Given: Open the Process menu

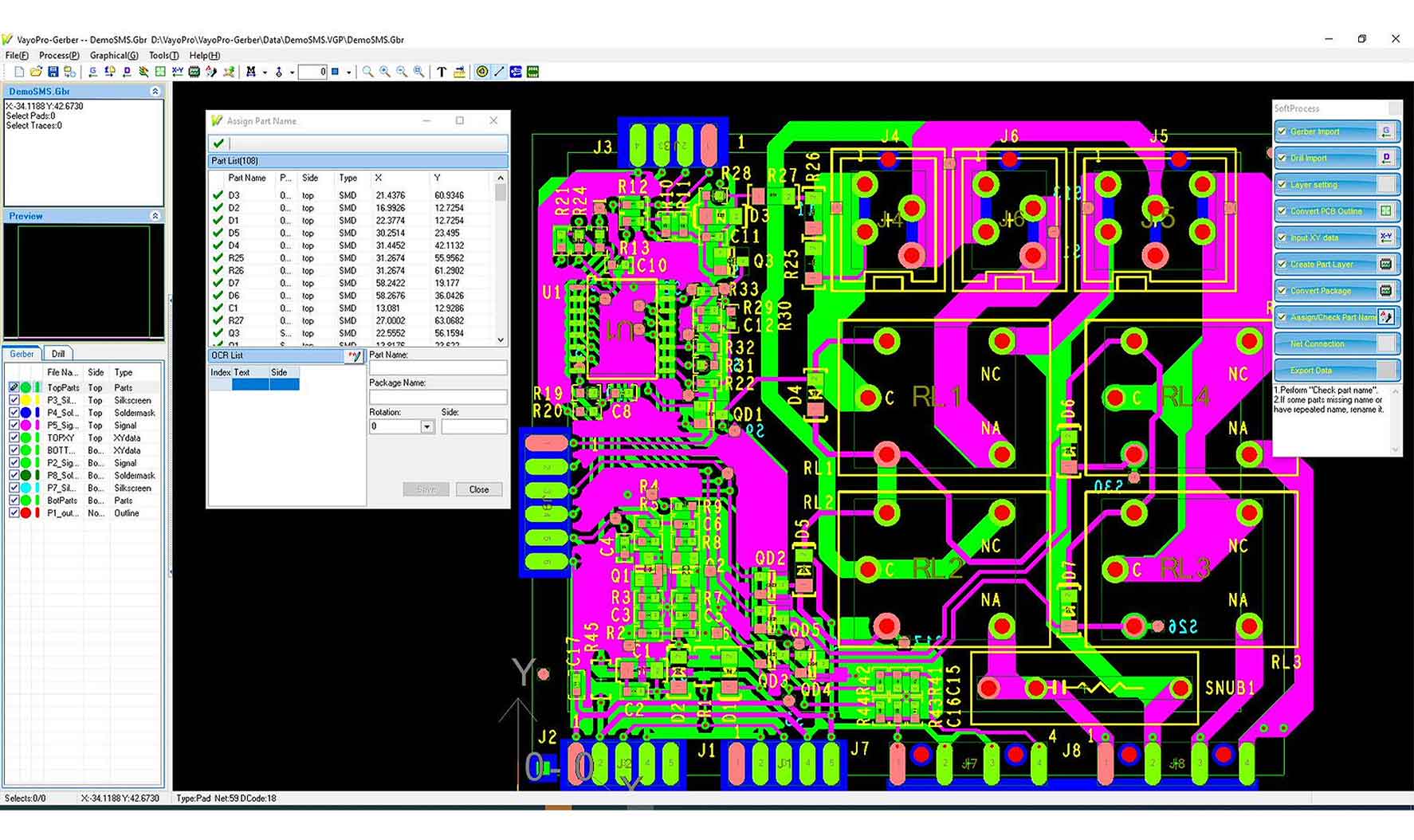Looking at the screenshot, I should pos(58,56).
